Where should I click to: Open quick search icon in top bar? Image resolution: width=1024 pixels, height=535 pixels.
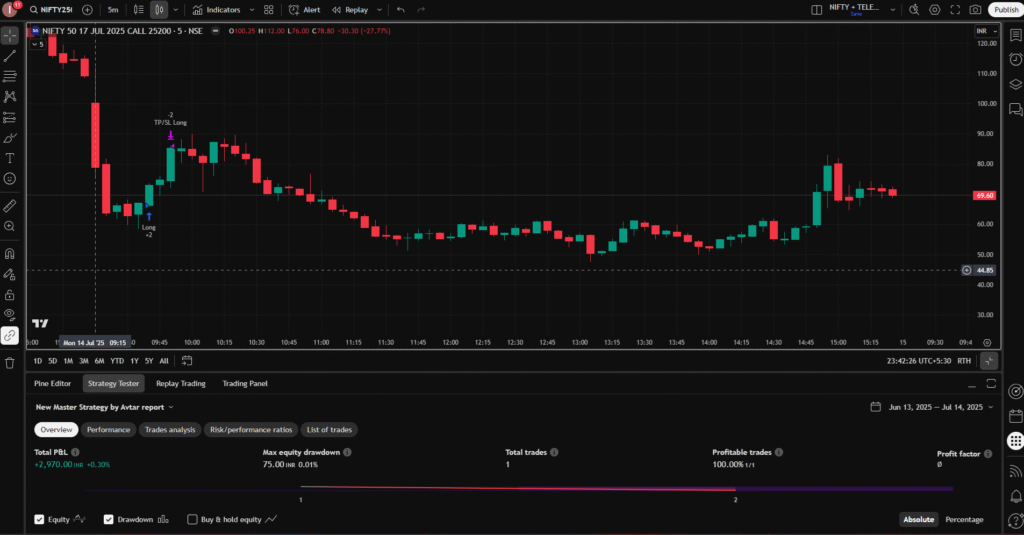point(914,10)
